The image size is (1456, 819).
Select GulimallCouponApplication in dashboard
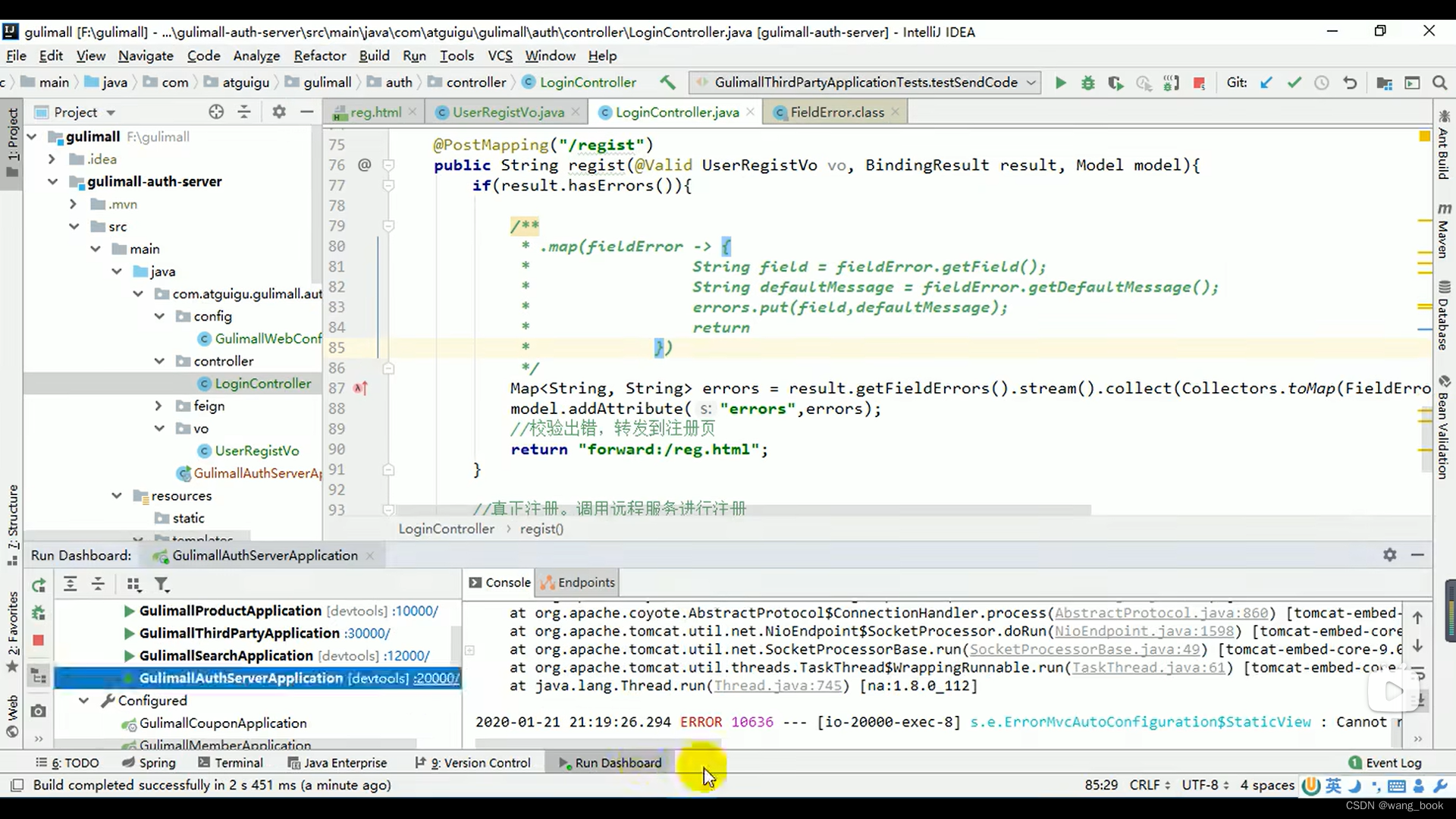(223, 723)
